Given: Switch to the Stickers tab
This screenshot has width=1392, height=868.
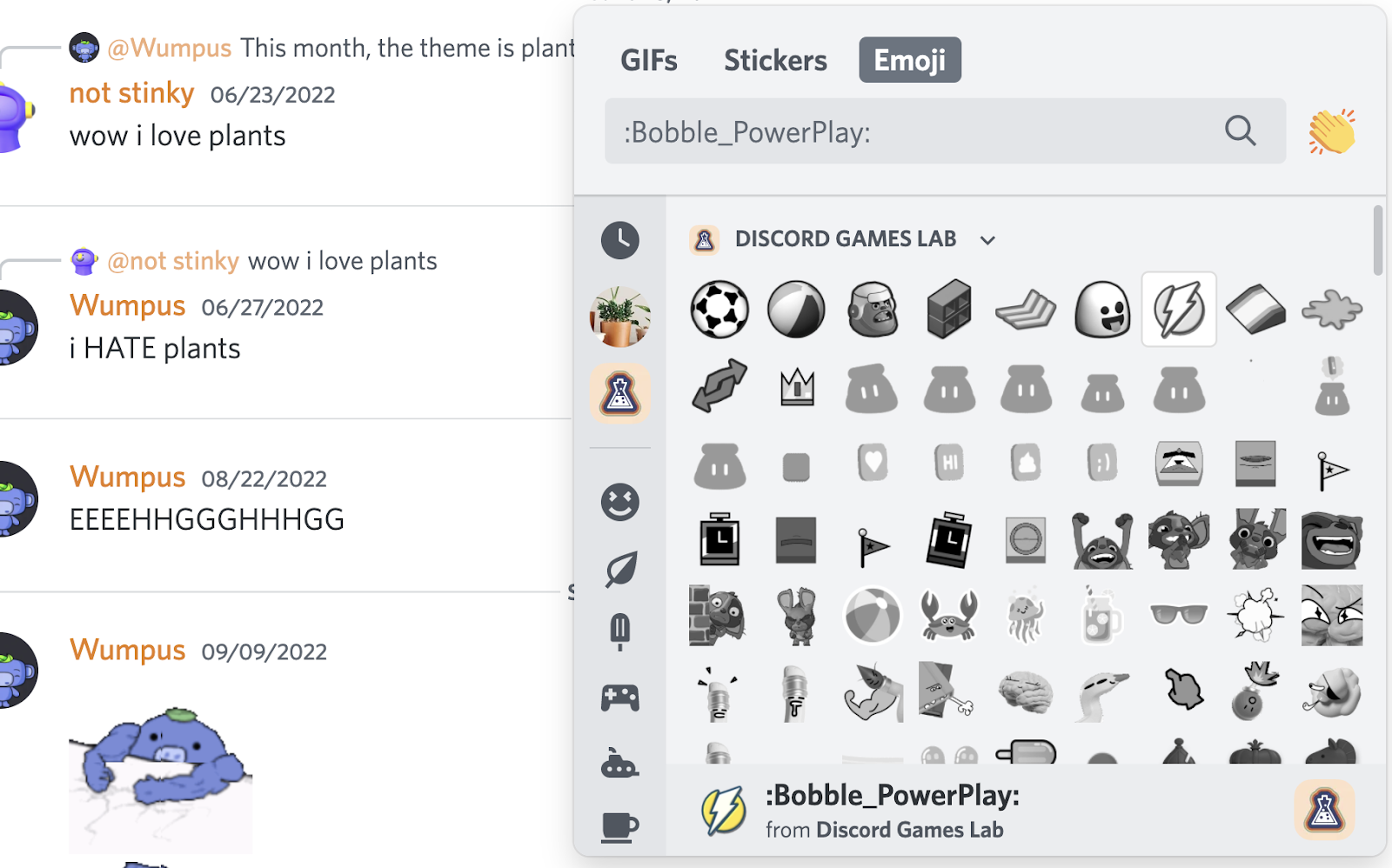Looking at the screenshot, I should (x=774, y=60).
